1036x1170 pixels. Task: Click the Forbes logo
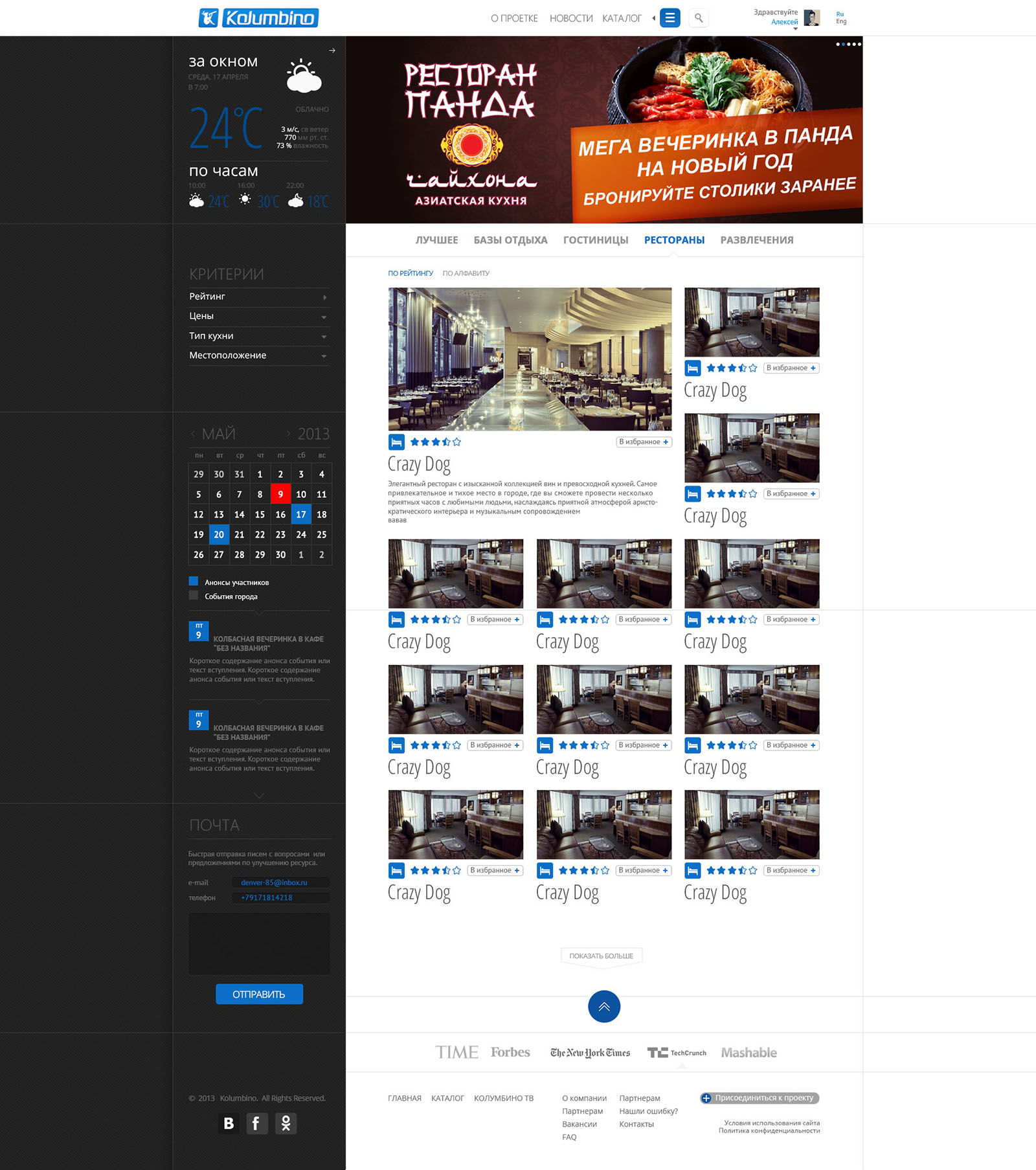pyautogui.click(x=510, y=1052)
